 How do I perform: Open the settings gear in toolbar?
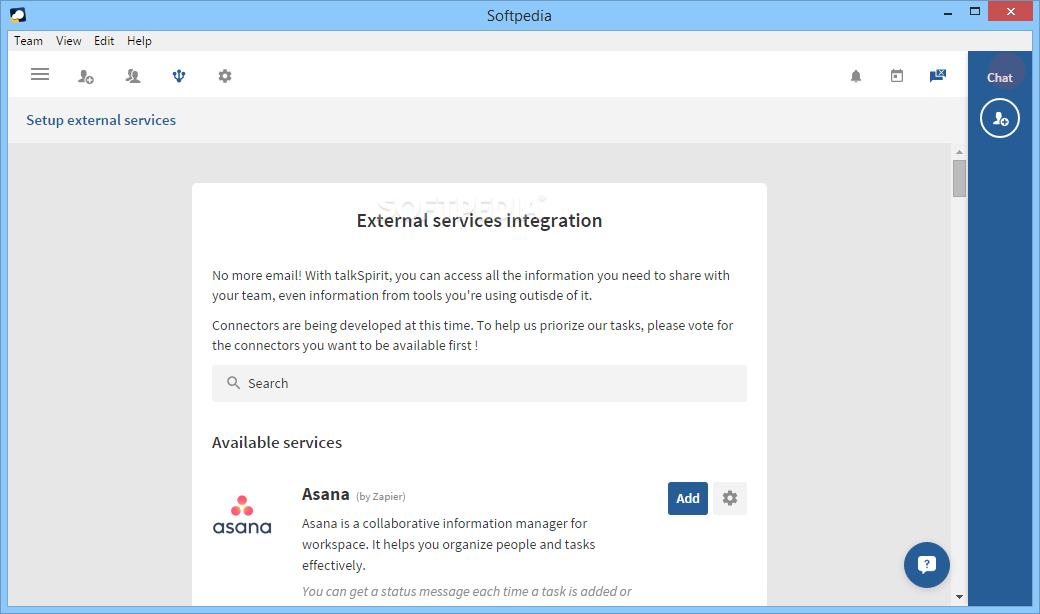tap(225, 76)
